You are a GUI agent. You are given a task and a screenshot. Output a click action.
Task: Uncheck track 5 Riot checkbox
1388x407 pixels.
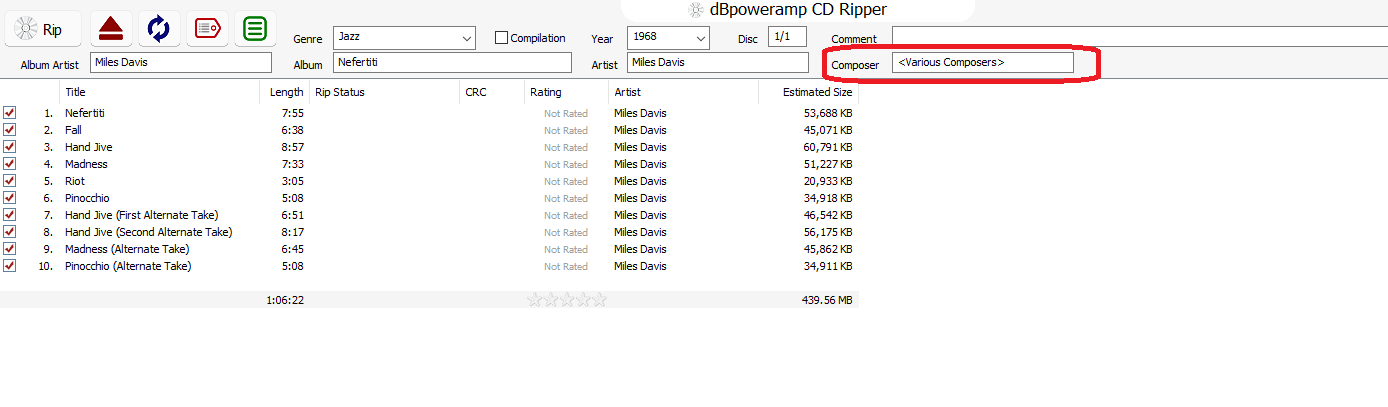coord(10,181)
